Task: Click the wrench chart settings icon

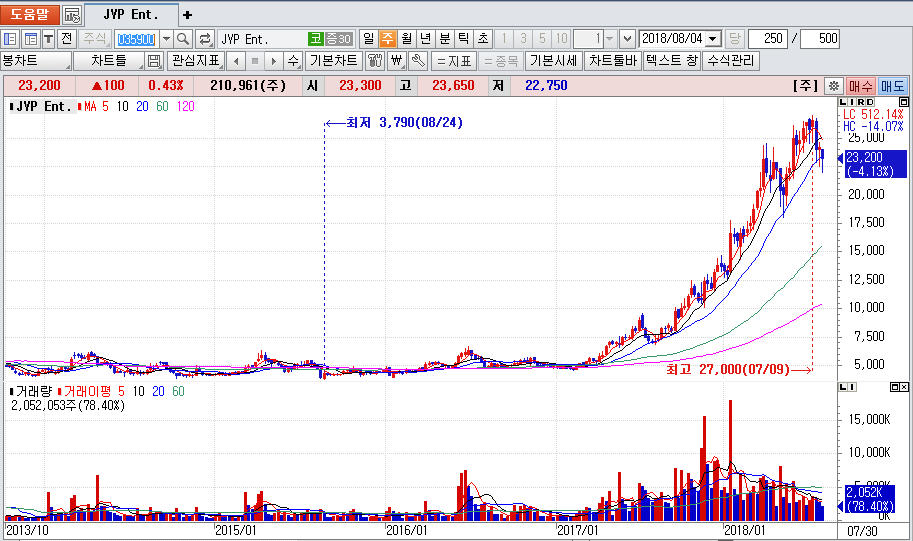Action: click(417, 61)
